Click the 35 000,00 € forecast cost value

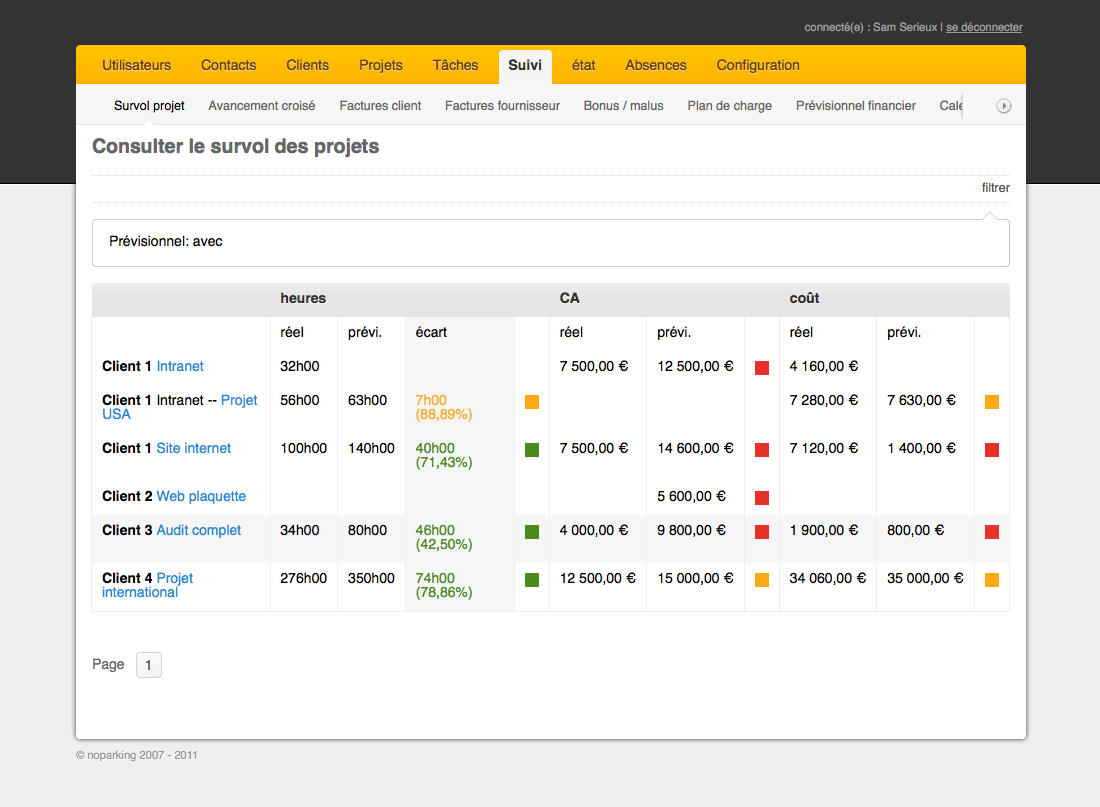click(x=925, y=578)
